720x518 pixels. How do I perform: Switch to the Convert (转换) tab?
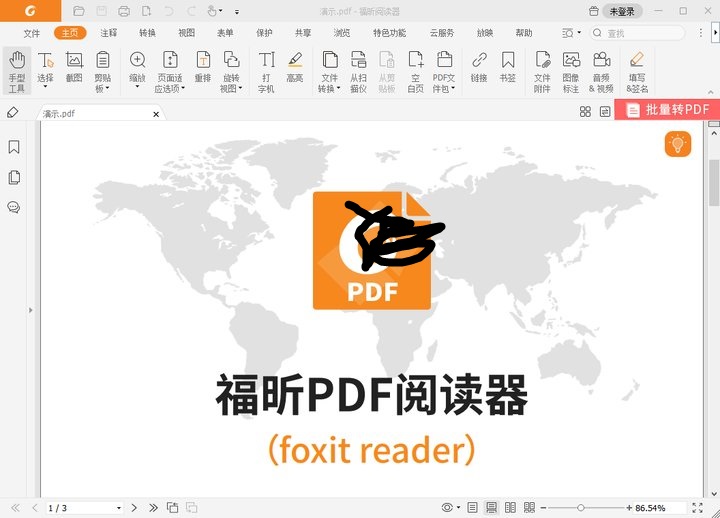pos(147,33)
